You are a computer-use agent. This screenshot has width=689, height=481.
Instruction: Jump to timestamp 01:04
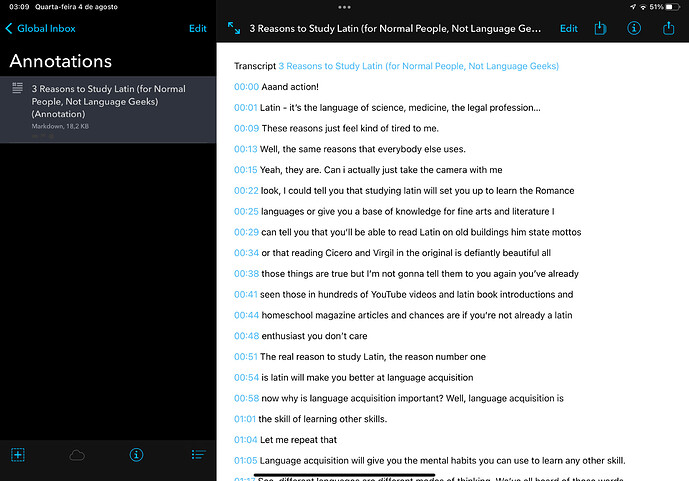point(246,440)
